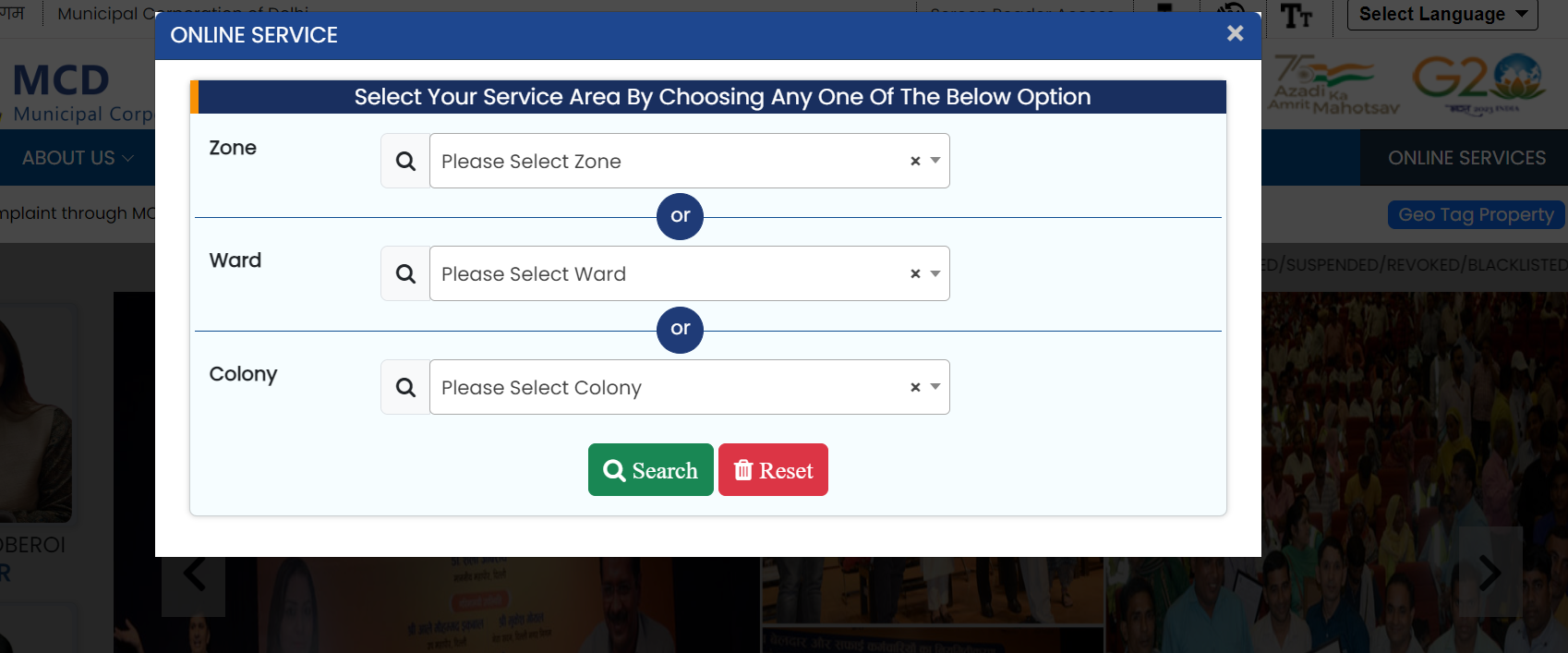Go to the previous carousel slide arrow
This screenshot has height=653, width=1568.
click(194, 574)
